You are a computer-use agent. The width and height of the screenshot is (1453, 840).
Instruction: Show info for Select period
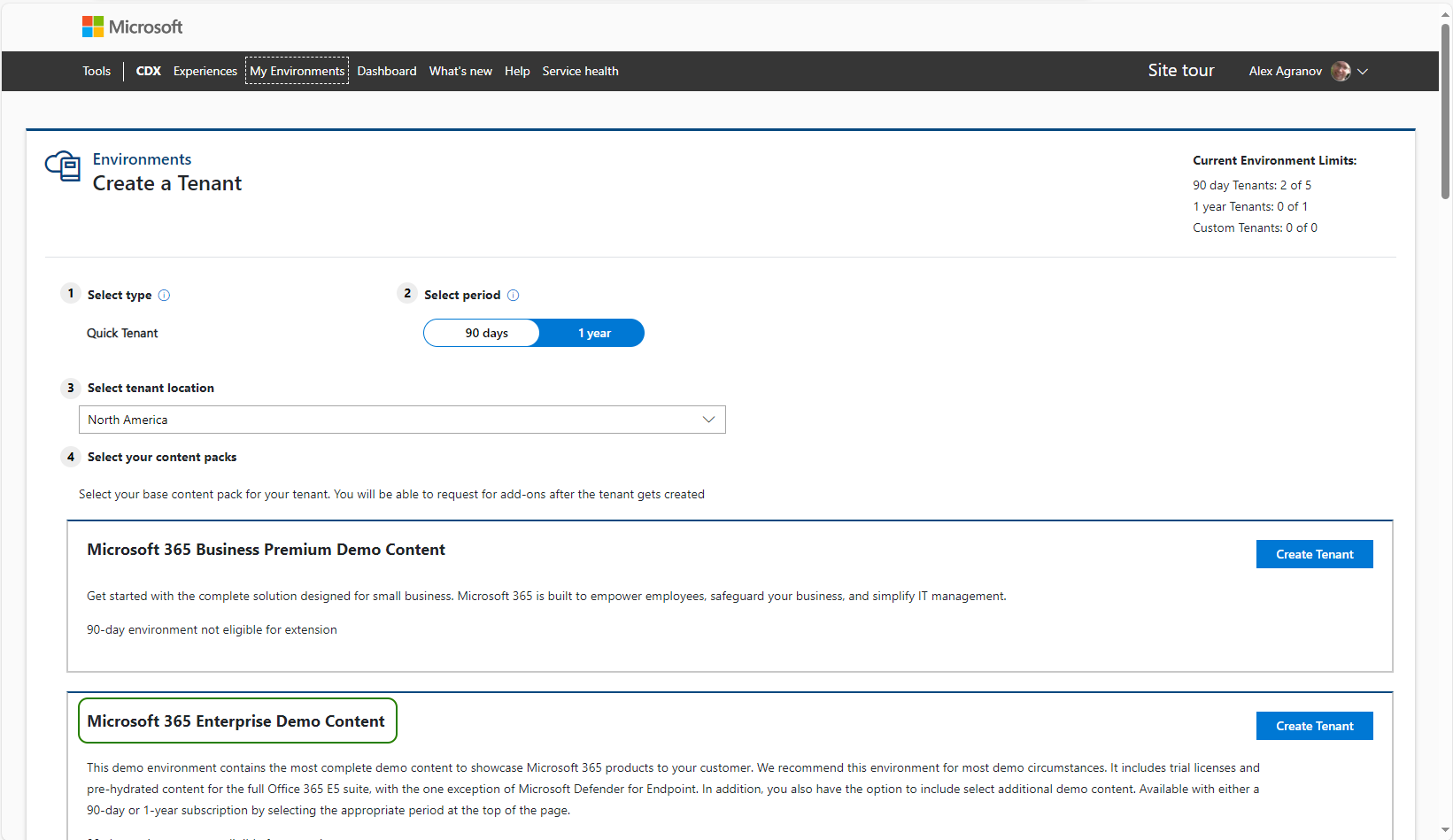513,296
